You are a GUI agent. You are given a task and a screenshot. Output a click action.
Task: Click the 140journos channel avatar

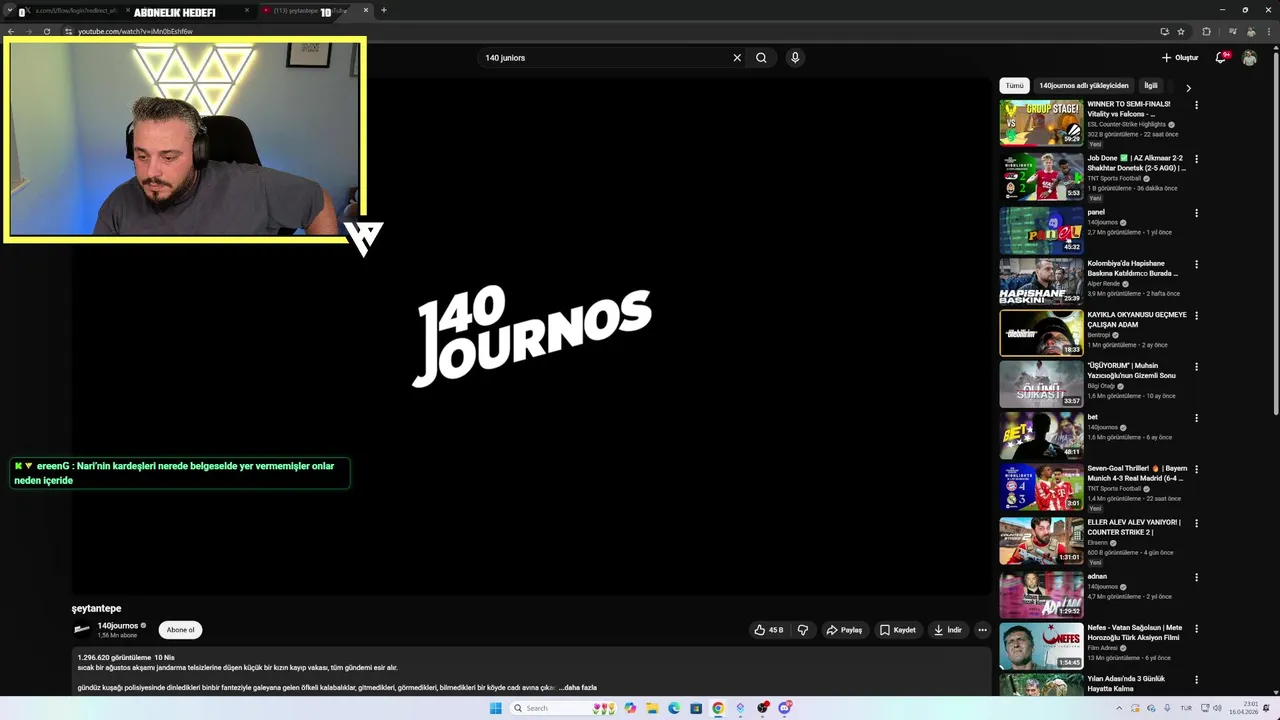82,630
